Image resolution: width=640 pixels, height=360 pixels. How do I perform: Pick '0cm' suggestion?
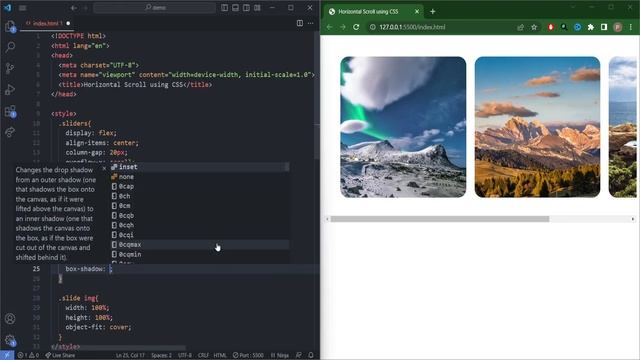pos(200,206)
